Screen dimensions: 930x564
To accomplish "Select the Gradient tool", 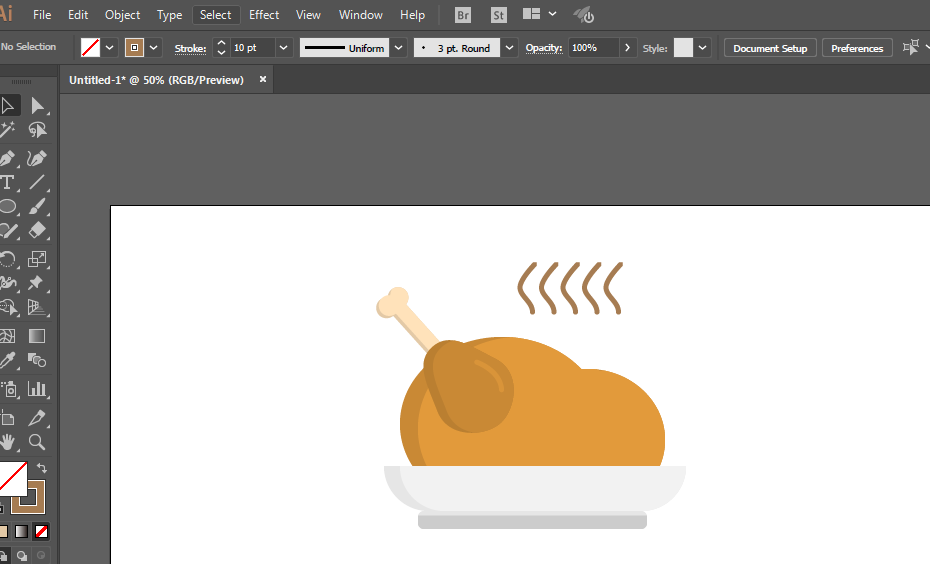I will pos(37,336).
